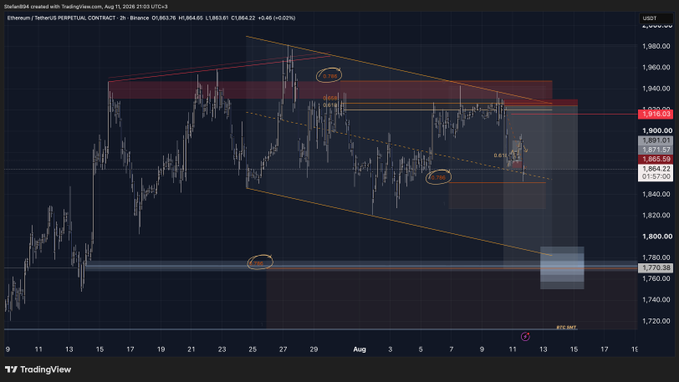The image size is (679, 382).
Task: Click the Ethereum / TetherUS PERPETUAL CONTRACT title
Action: click(x=61, y=18)
